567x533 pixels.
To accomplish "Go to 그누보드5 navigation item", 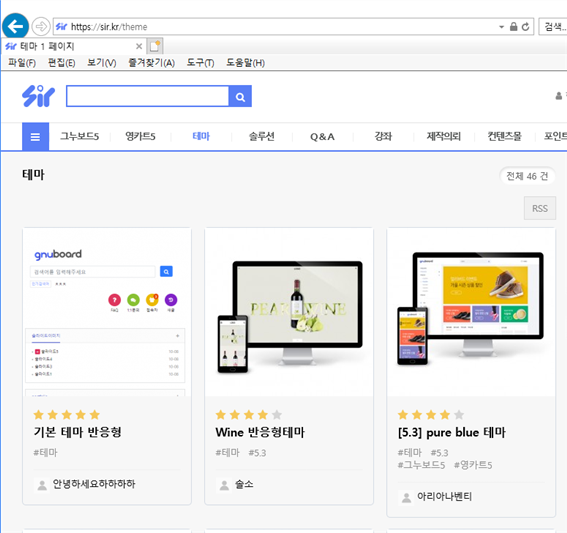I will click(x=79, y=137).
